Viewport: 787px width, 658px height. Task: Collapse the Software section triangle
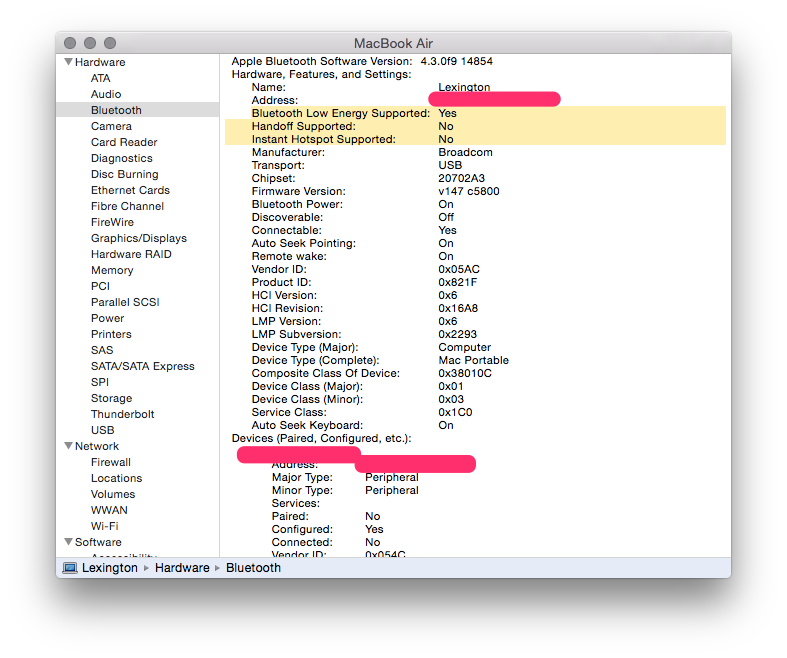point(69,542)
